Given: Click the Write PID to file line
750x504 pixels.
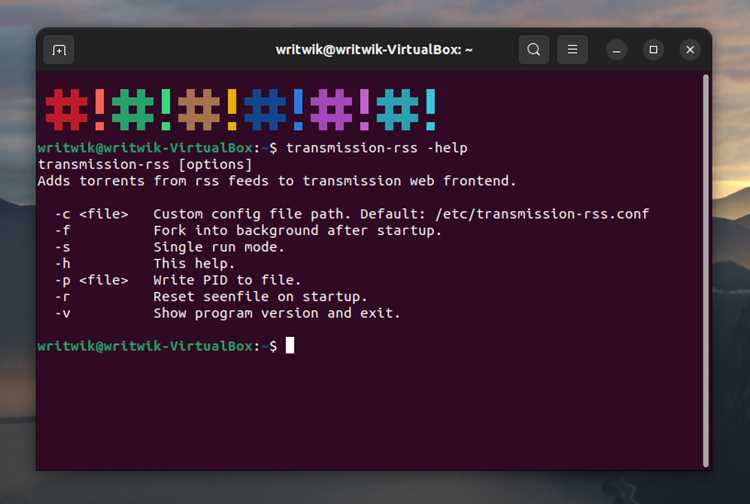Looking at the screenshot, I should coord(227,280).
